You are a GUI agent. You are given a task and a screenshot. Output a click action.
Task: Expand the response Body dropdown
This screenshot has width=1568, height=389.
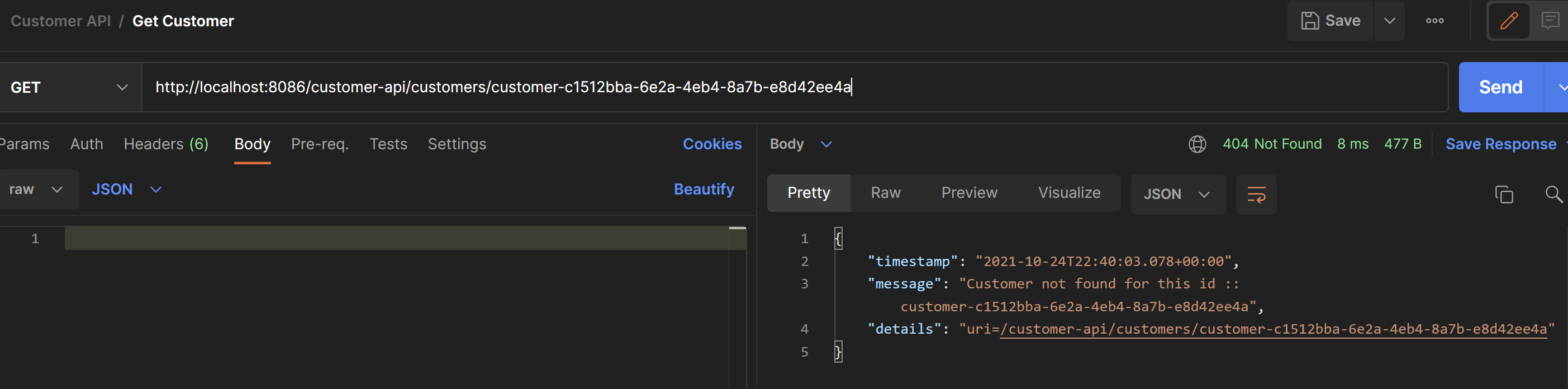click(800, 144)
